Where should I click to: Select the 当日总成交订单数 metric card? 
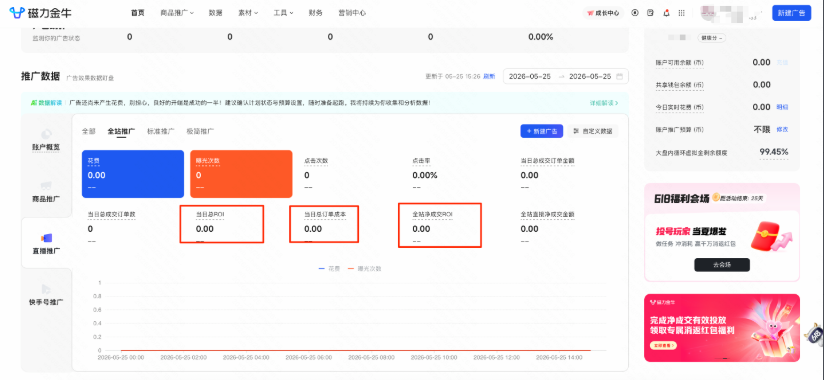[133, 228]
